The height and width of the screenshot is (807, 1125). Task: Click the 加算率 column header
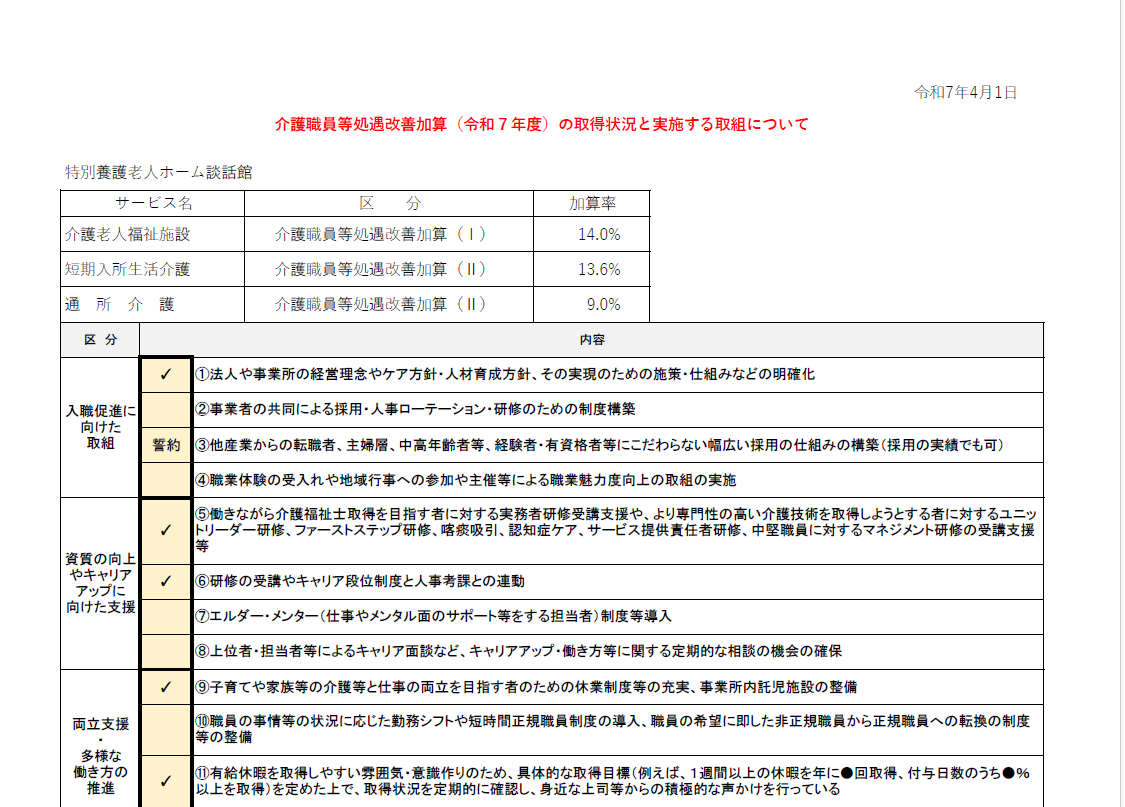[x=592, y=204]
